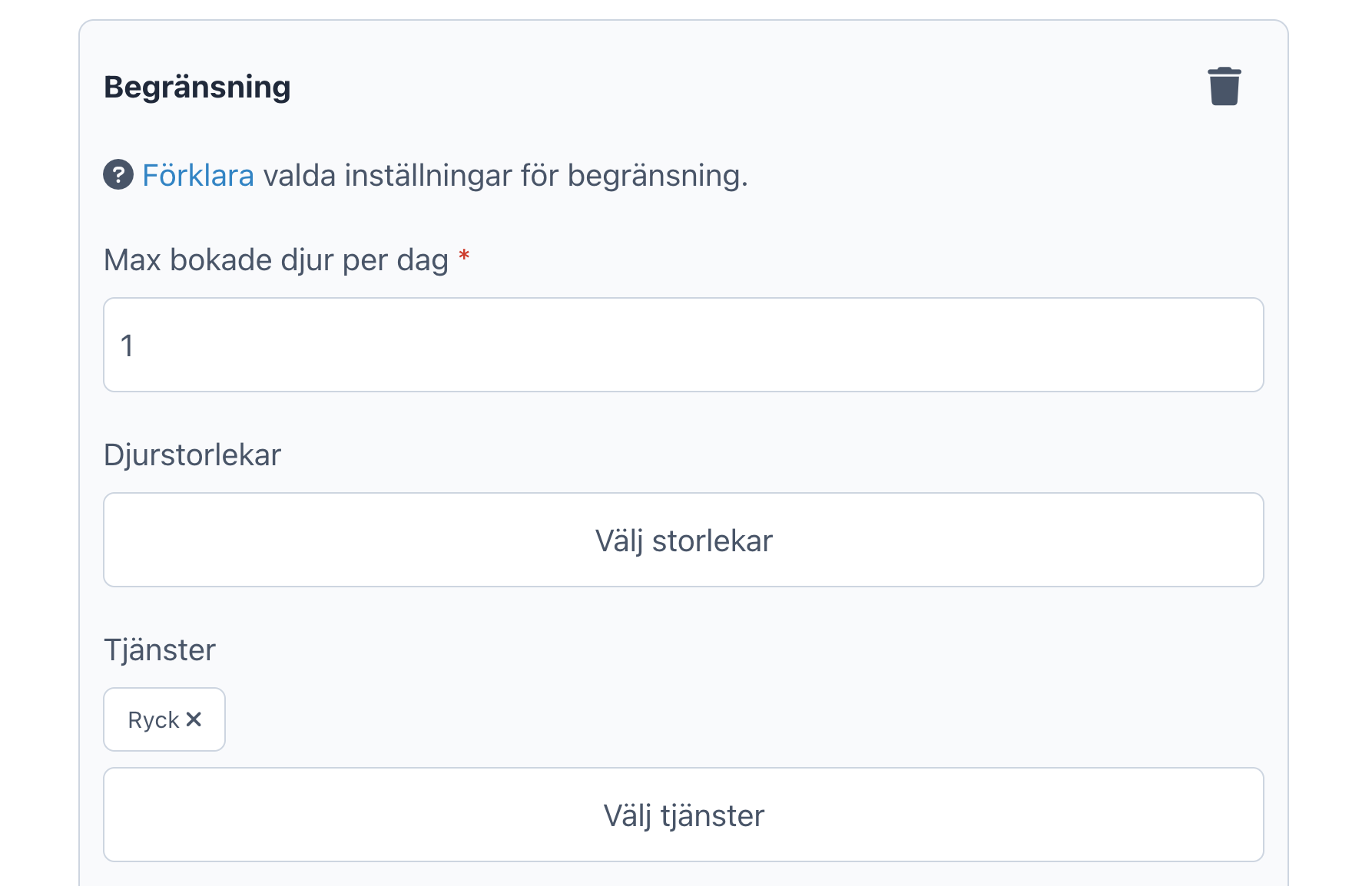Click the Begränsning section heading
Image resolution: width=1372 pixels, height=886 pixels.
click(197, 86)
